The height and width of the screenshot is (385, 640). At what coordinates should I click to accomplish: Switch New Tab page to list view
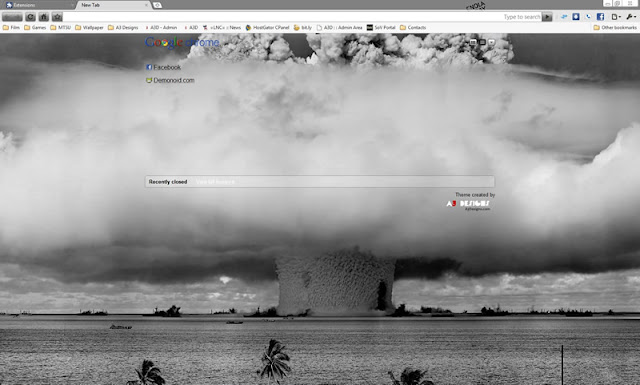coord(482,42)
